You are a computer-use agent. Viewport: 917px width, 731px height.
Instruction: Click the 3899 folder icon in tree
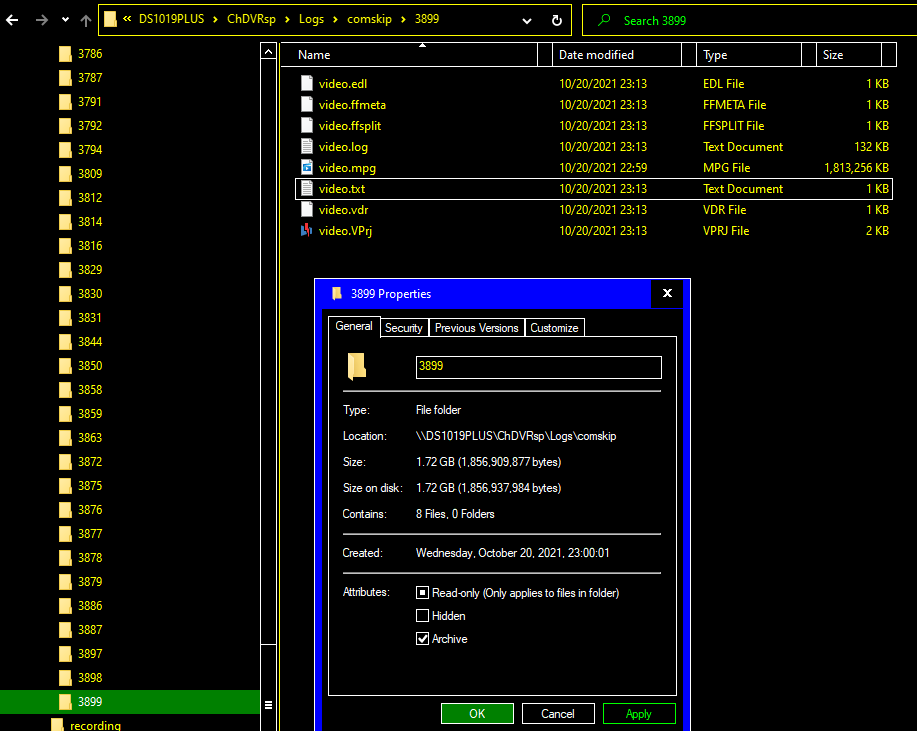pos(66,702)
